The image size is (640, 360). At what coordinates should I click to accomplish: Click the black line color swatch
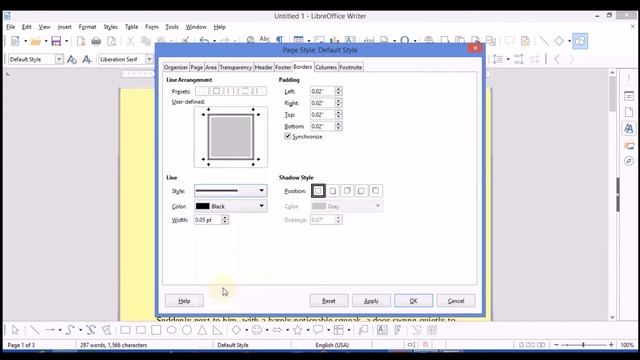(x=202, y=206)
